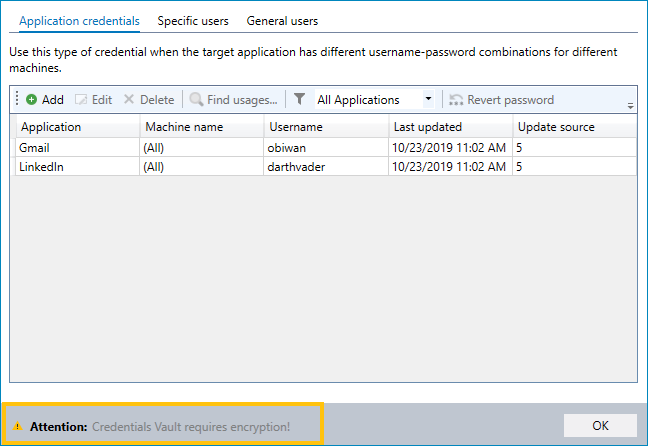The image size is (648, 446).
Task: Click the Find usages magnifier icon
Action: coord(196,100)
